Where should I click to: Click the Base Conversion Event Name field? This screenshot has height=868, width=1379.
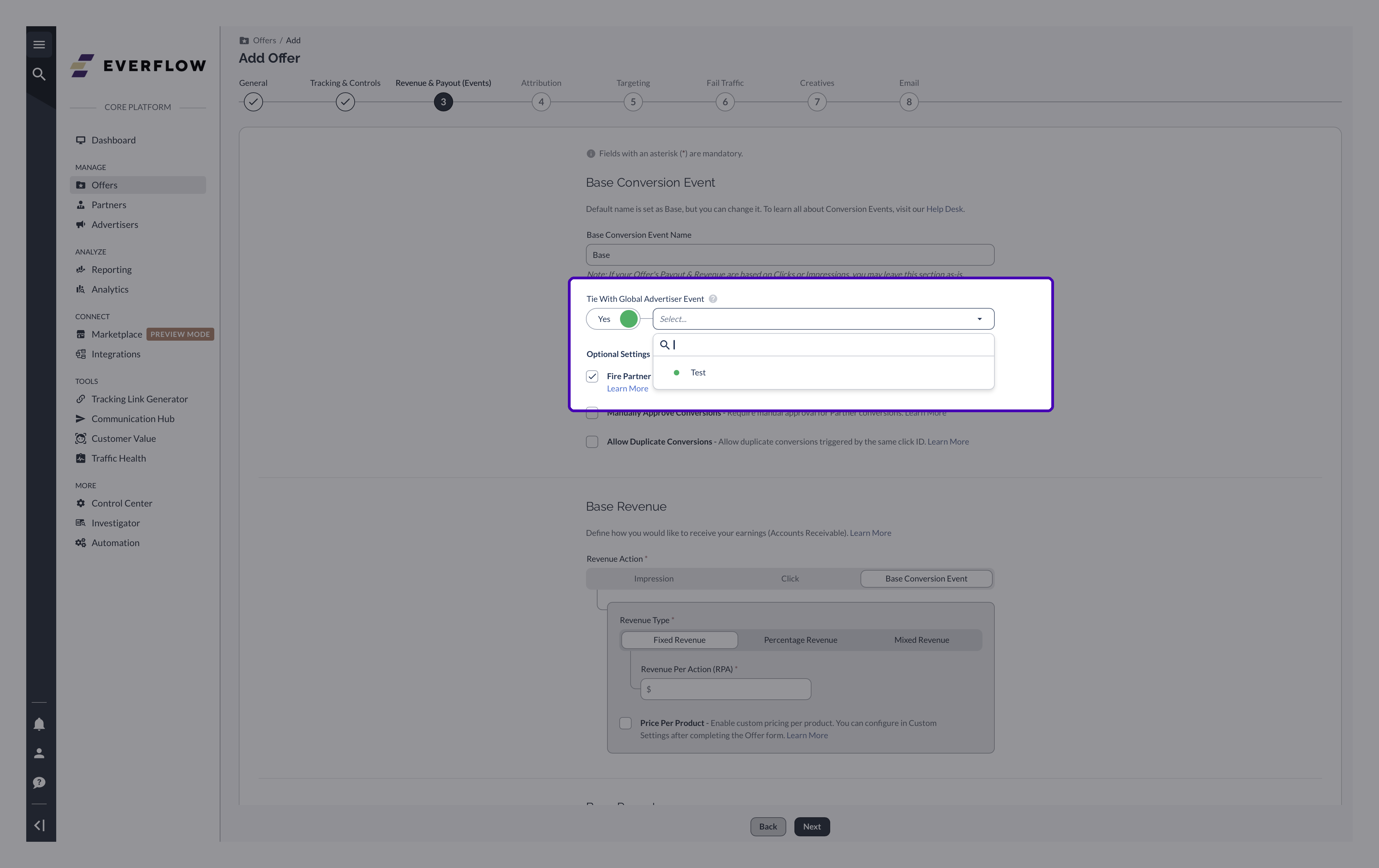(790, 255)
